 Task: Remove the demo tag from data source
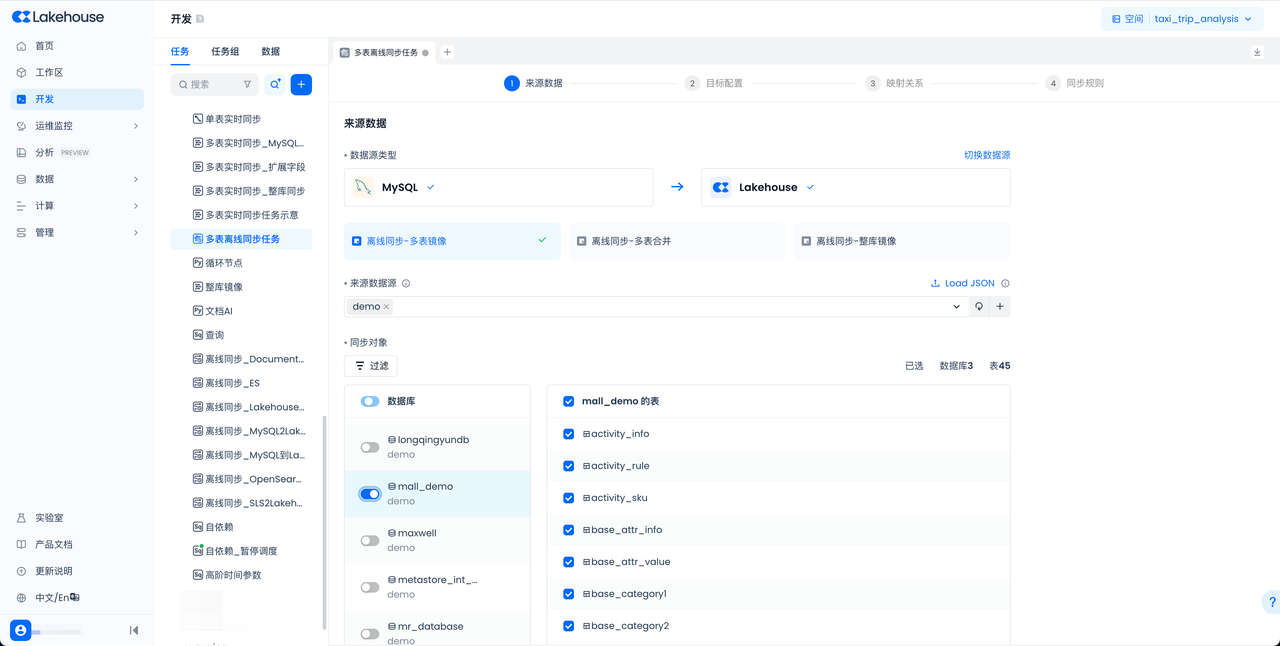[386, 307]
